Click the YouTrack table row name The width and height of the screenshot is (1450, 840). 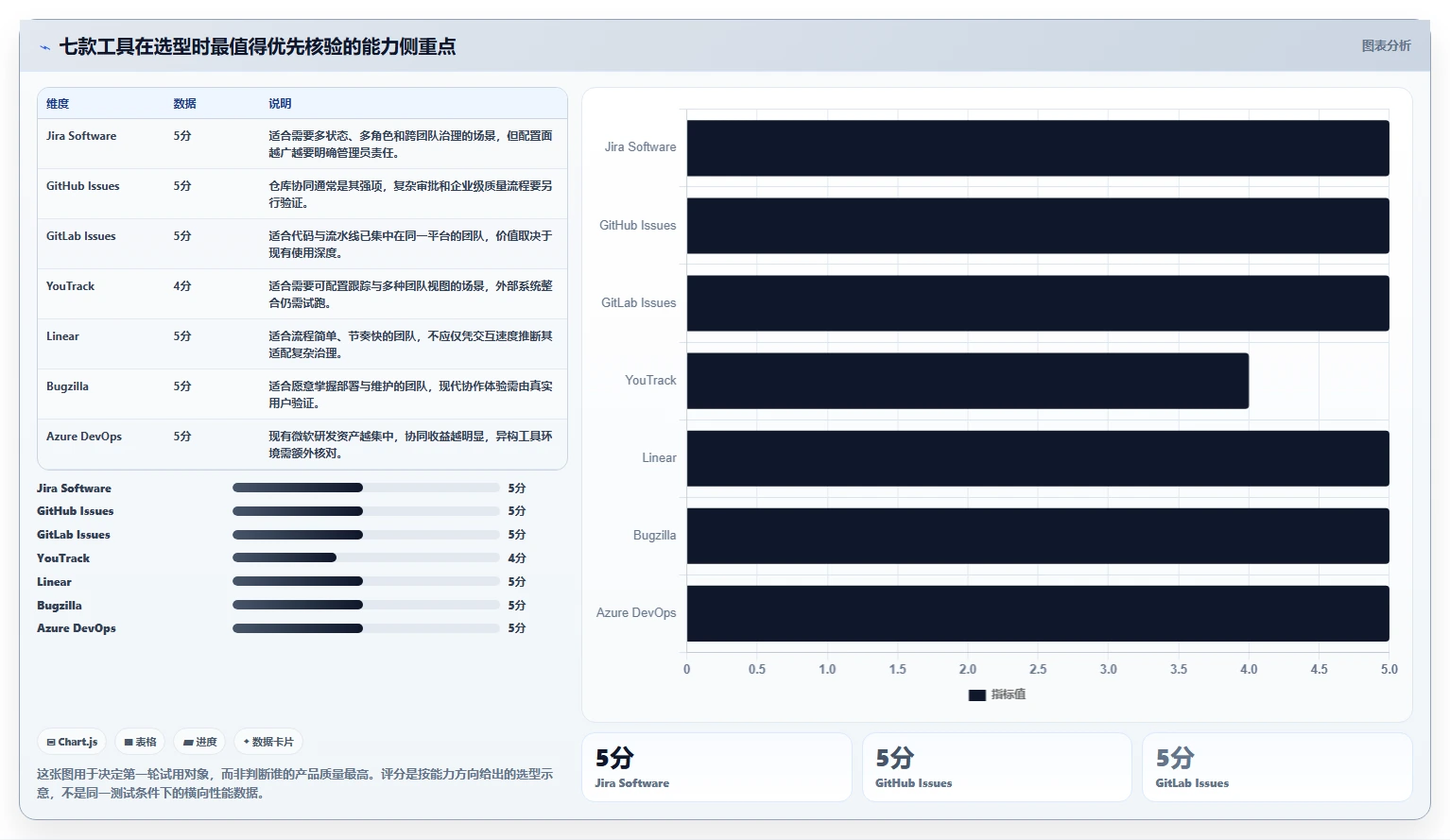[x=71, y=286]
